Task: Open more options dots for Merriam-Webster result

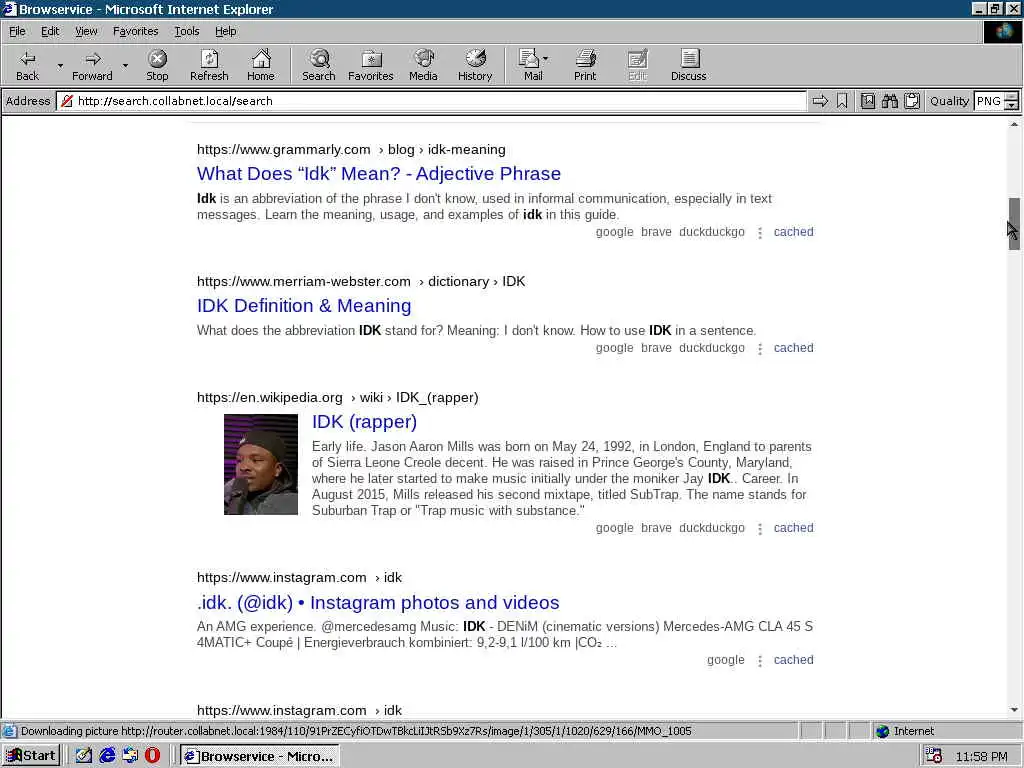Action: [760, 349]
